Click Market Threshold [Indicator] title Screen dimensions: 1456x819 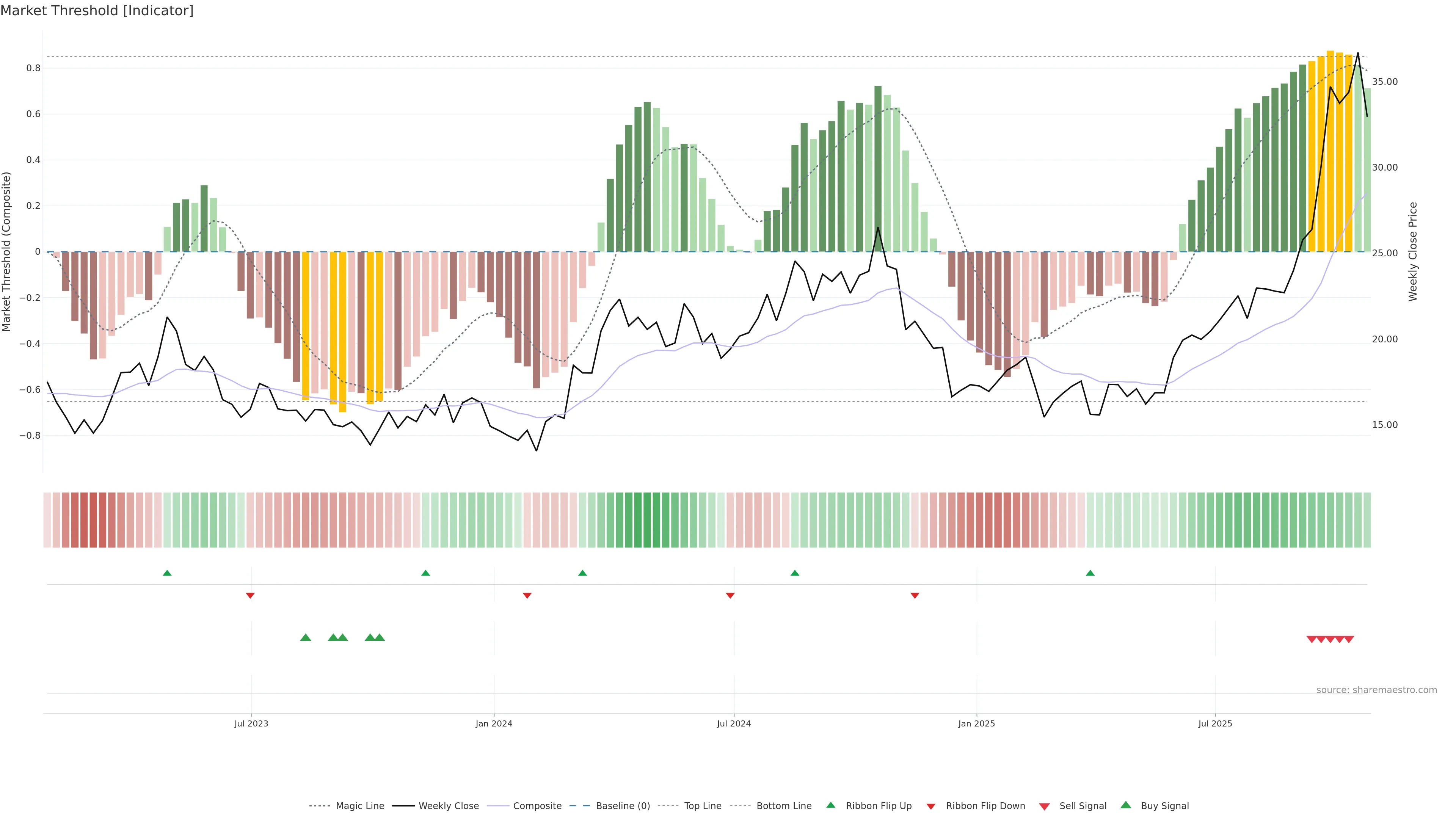(x=97, y=11)
